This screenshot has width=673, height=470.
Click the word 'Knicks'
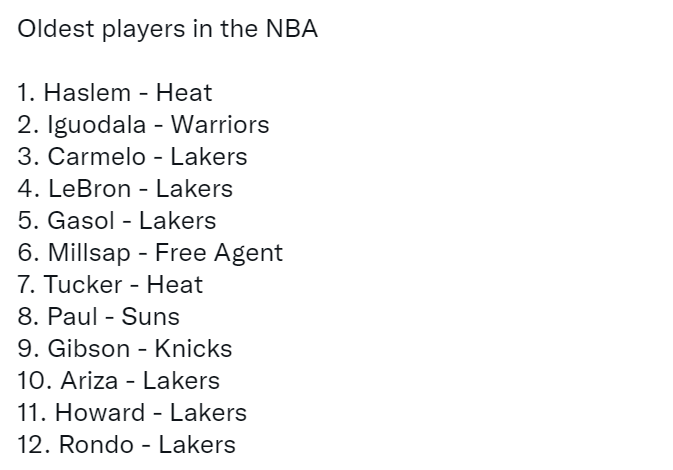click(193, 349)
